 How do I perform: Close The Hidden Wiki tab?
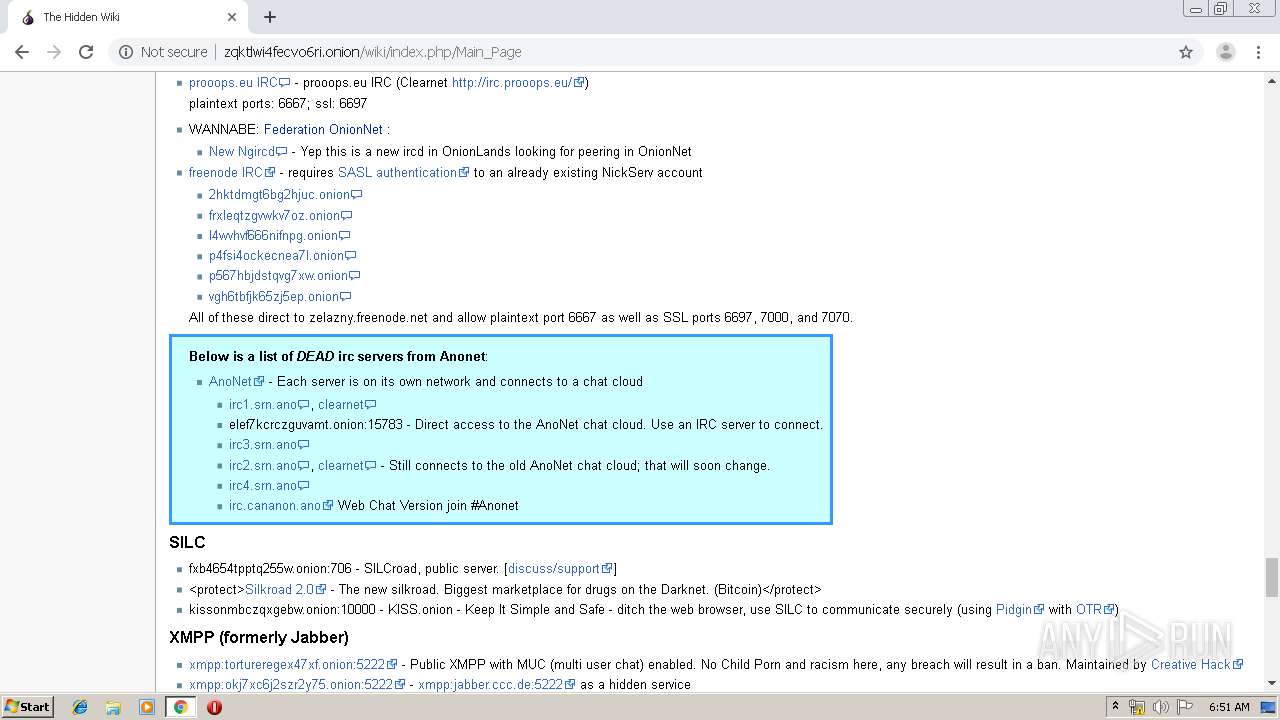point(232,17)
